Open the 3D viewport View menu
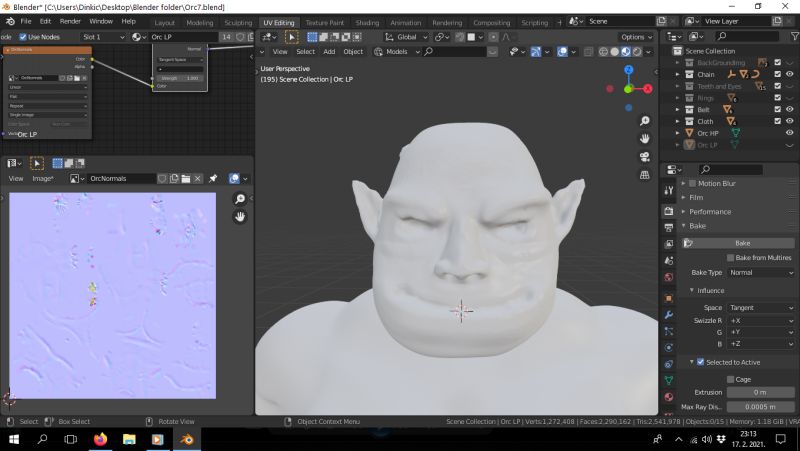The height and width of the screenshot is (451, 800). tap(280, 52)
